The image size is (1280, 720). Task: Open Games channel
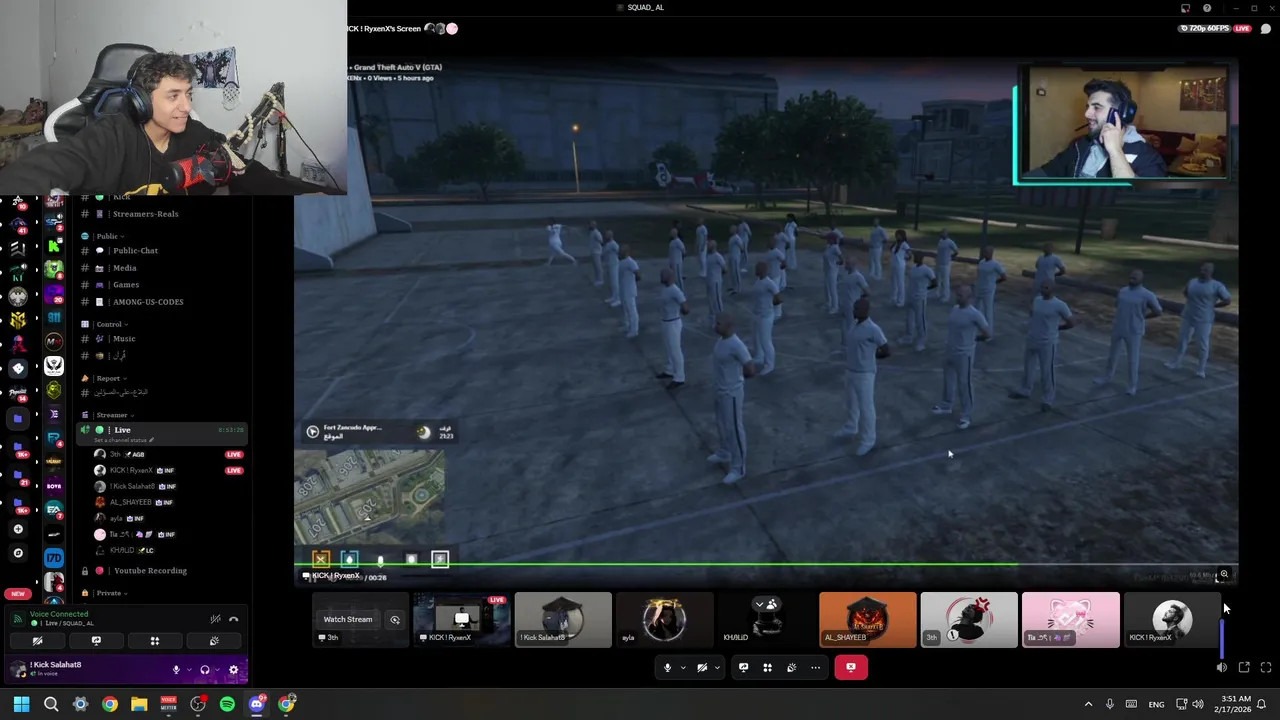pyautogui.click(x=126, y=285)
